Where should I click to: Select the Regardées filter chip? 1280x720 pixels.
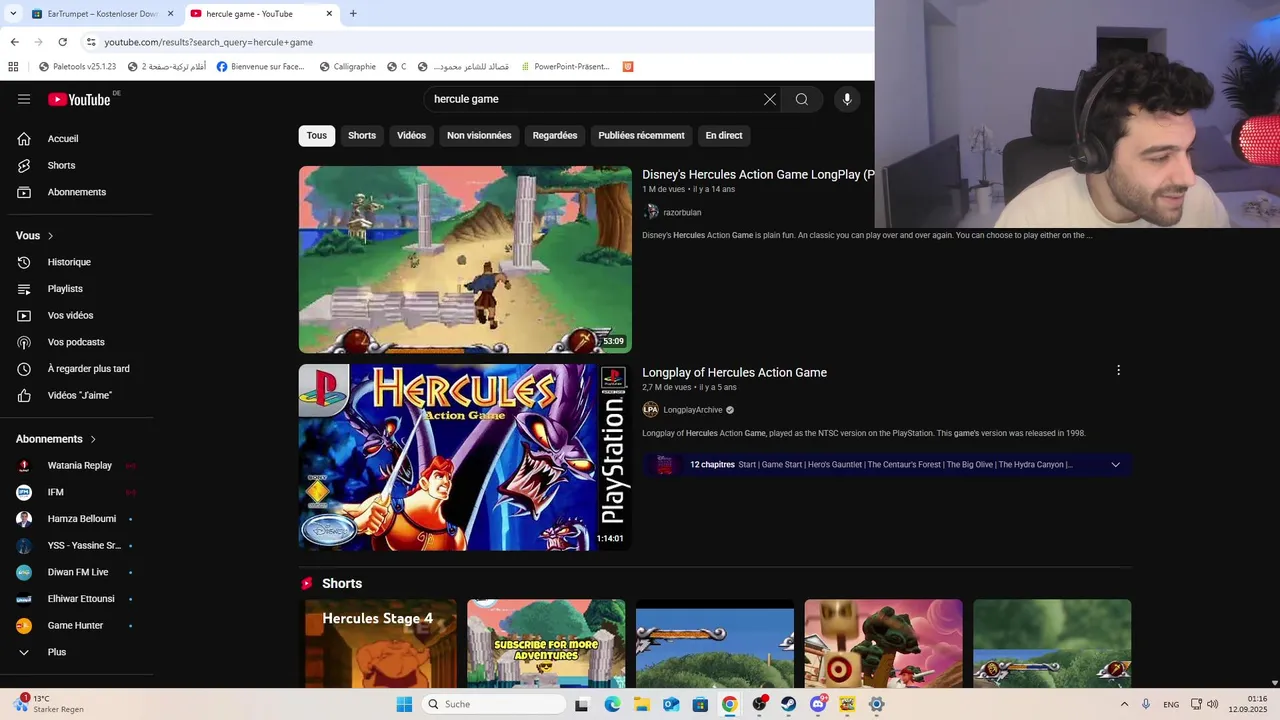click(555, 136)
